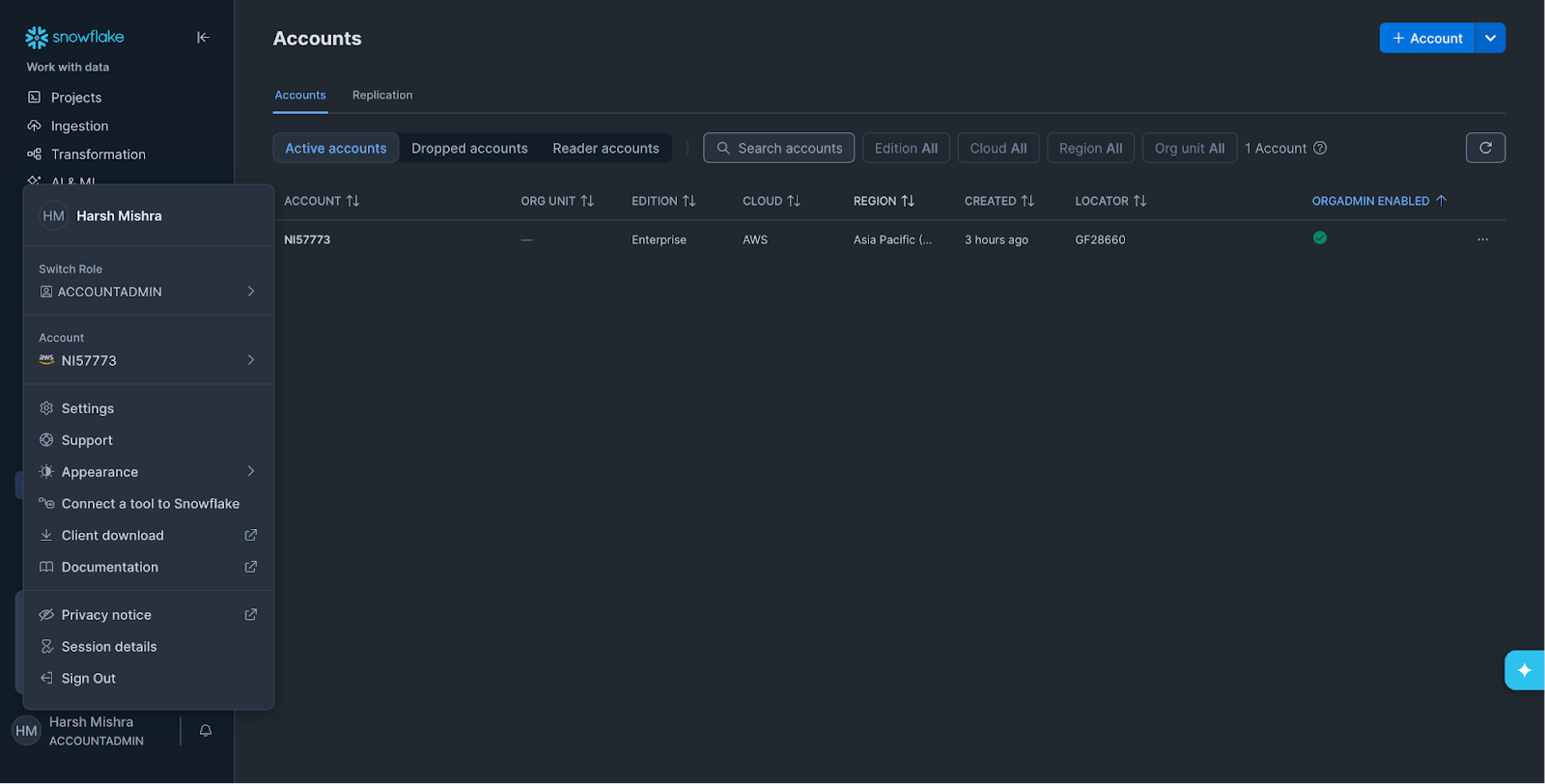Click Harsh Mishra name in menu header

(119, 216)
